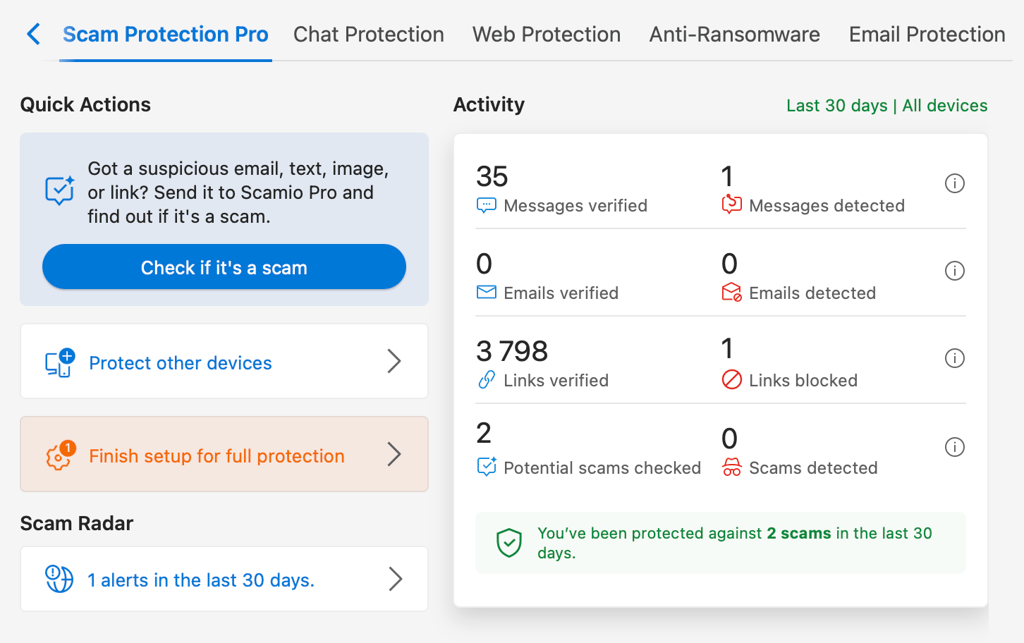Click the Emails detected label
The height and width of the screenshot is (643, 1024).
(x=812, y=292)
